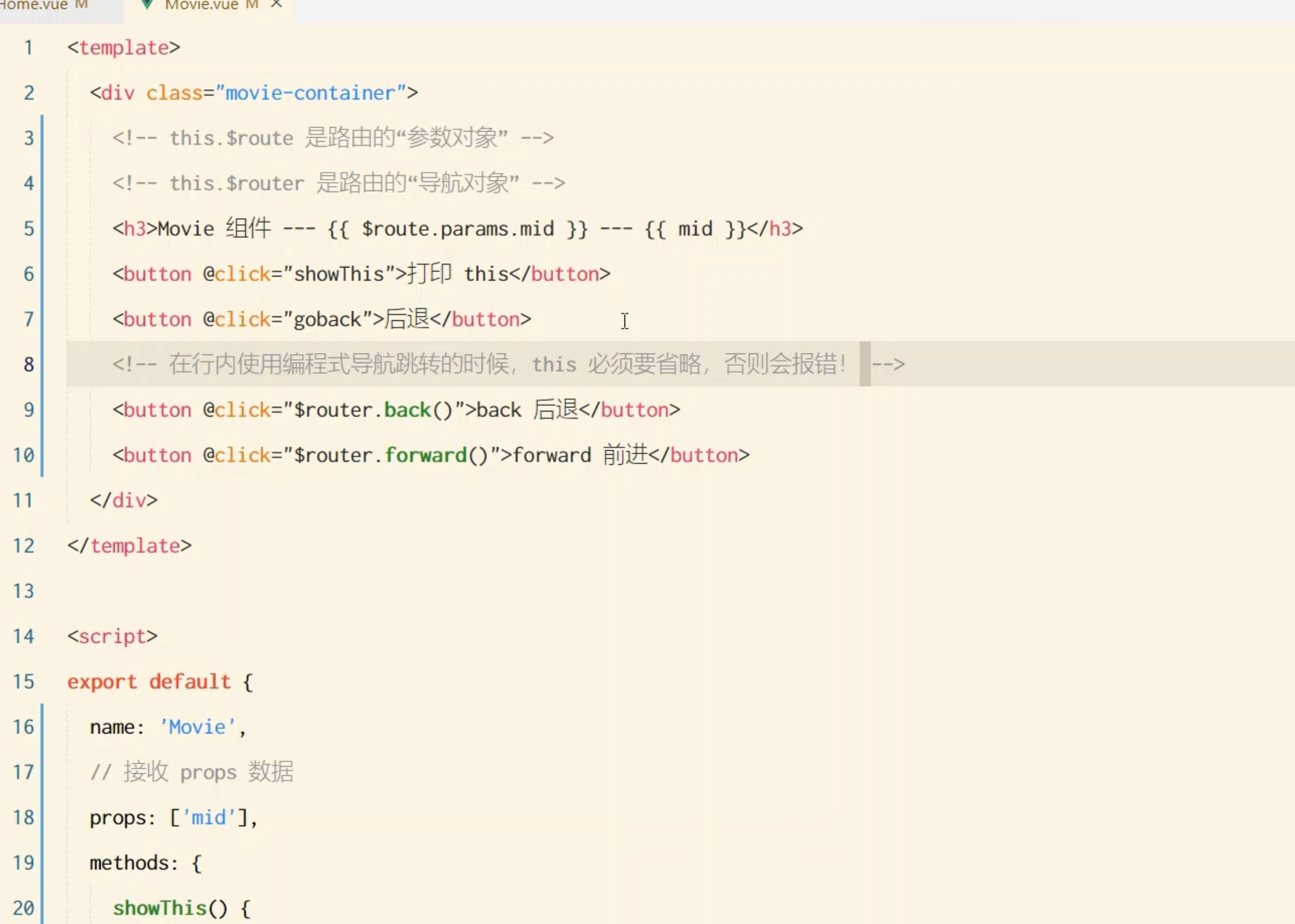
Task: Click the Vue file icon on Movie.vue tab
Action: (147, 5)
